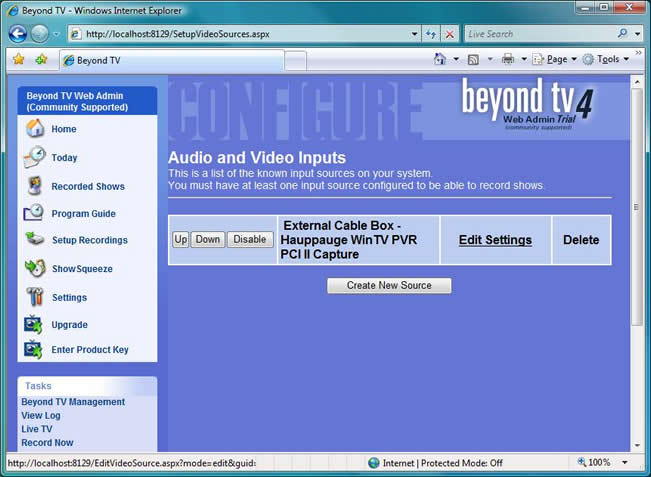This screenshot has height=477, width=651.
Task: Click the Settings tools icon
Action: pyautogui.click(x=35, y=296)
